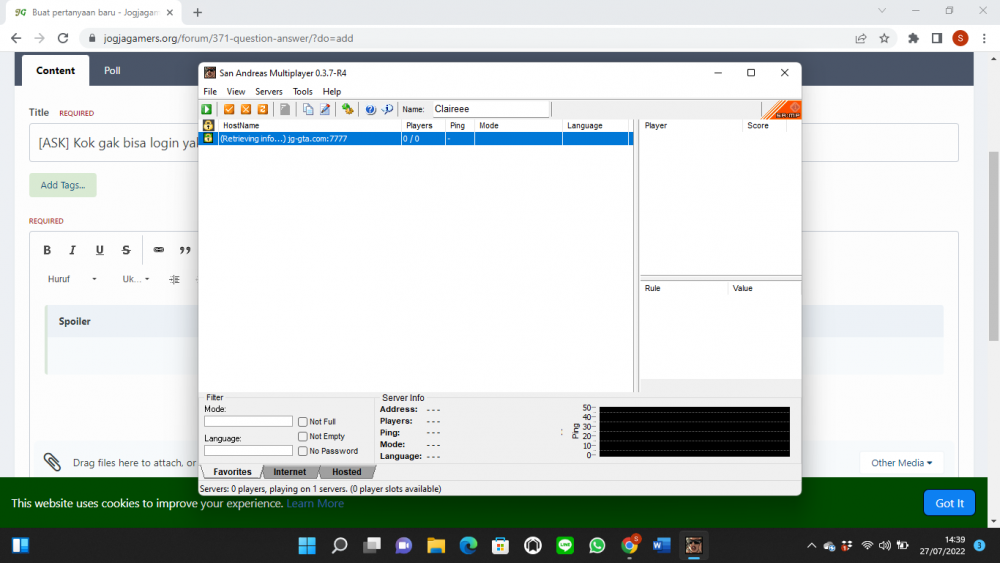Screen dimensions: 1000x563
Task: Open the Settings gear icon in toolbar
Action: point(348,109)
